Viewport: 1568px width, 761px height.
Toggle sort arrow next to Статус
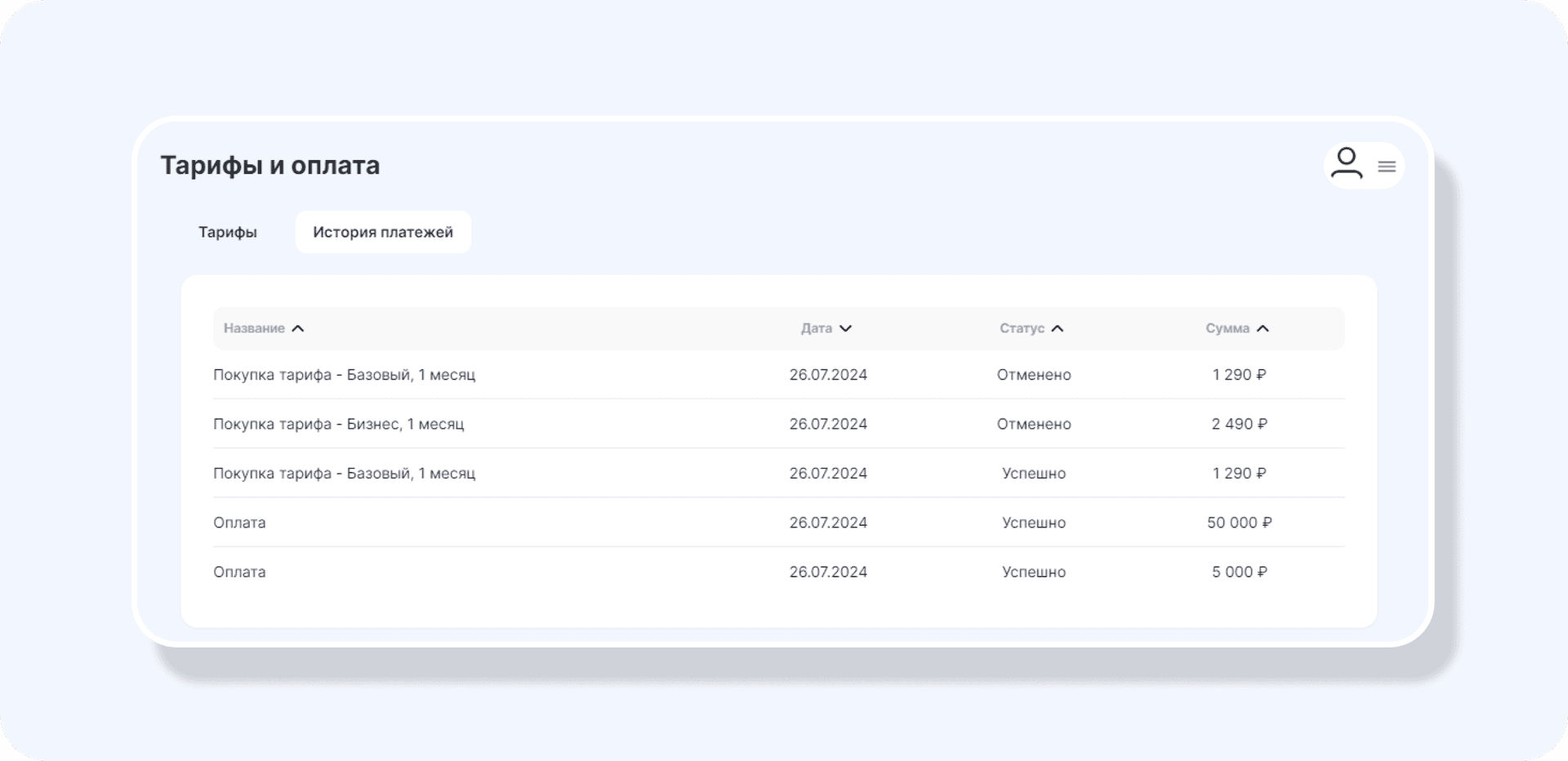click(1058, 328)
